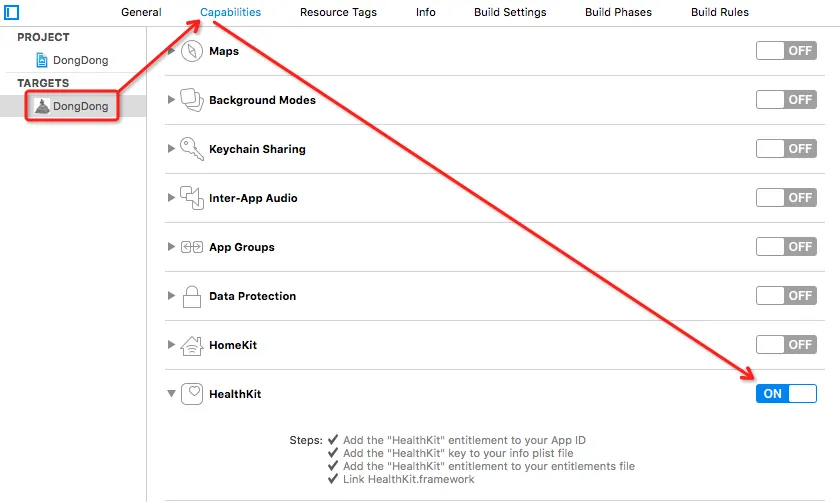This screenshot has width=840, height=502.
Task: Toggle the sidebar panel icon at top-left
Action: pos(12,13)
